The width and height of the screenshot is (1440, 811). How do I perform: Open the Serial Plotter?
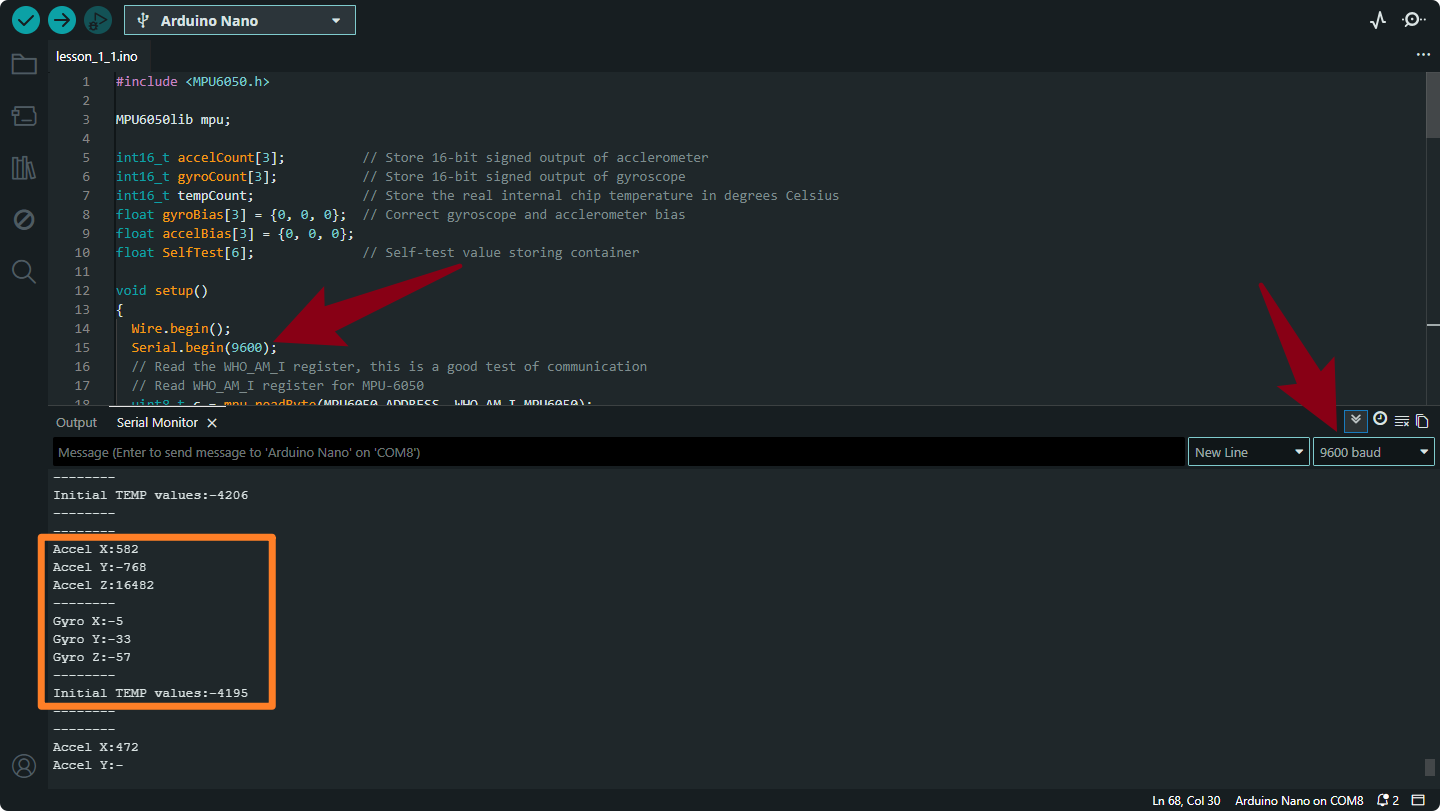tap(1378, 20)
